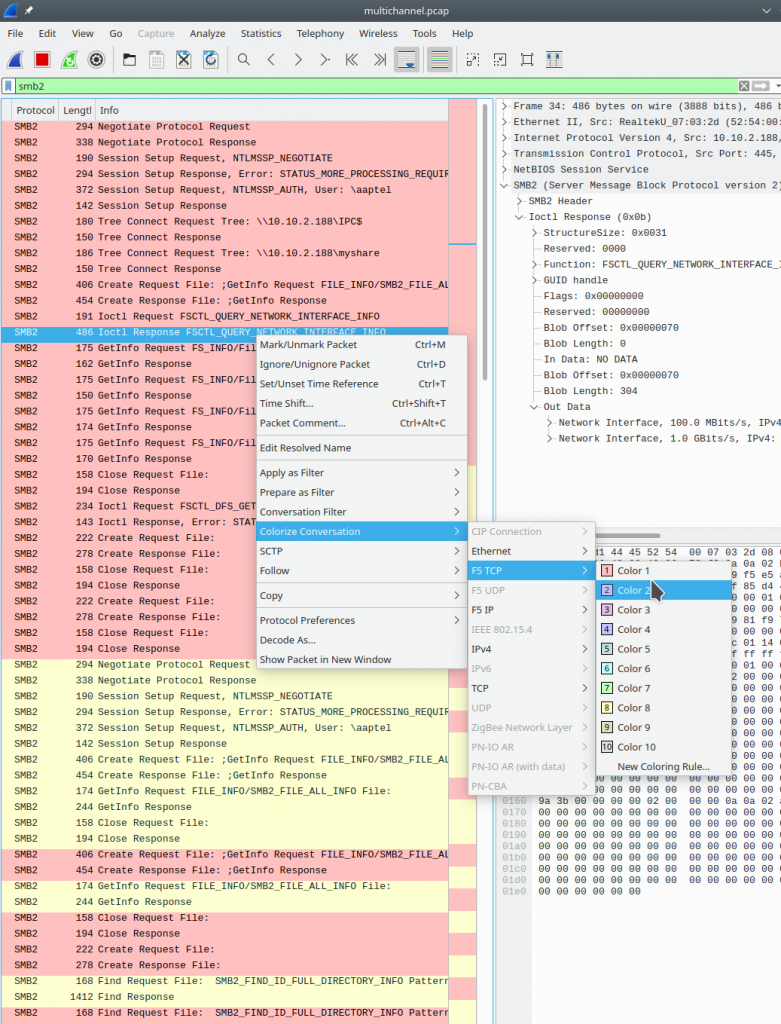Close this capture file
Image resolution: width=781 pixels, height=1024 pixels.
click(x=183, y=60)
